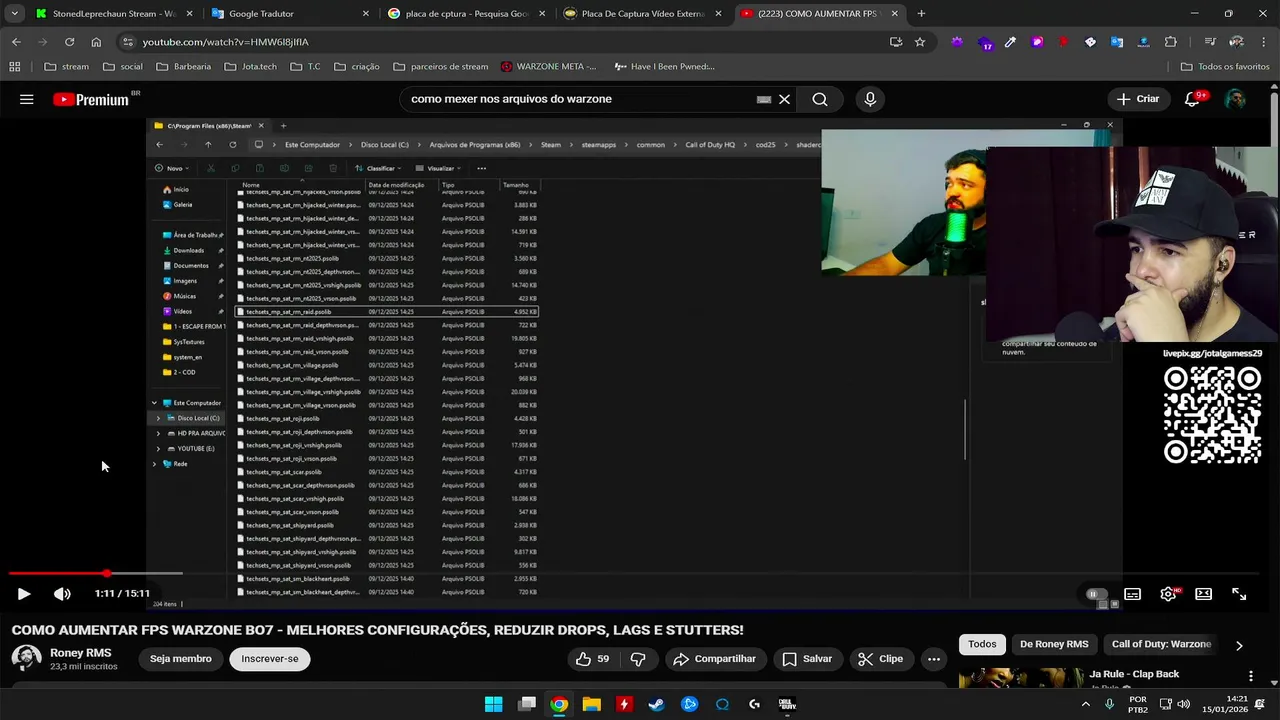Like the video with 59 likes
This screenshot has height=720, width=1280.
pyautogui.click(x=592, y=659)
